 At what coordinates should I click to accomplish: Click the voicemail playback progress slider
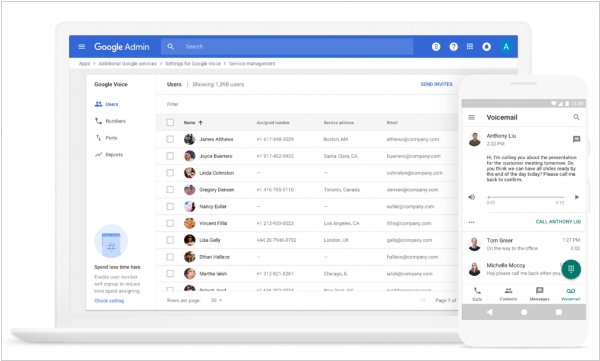coord(525,197)
